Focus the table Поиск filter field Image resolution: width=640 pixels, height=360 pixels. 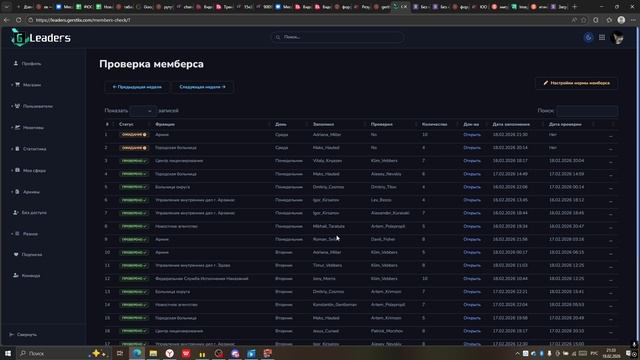tap(587, 111)
